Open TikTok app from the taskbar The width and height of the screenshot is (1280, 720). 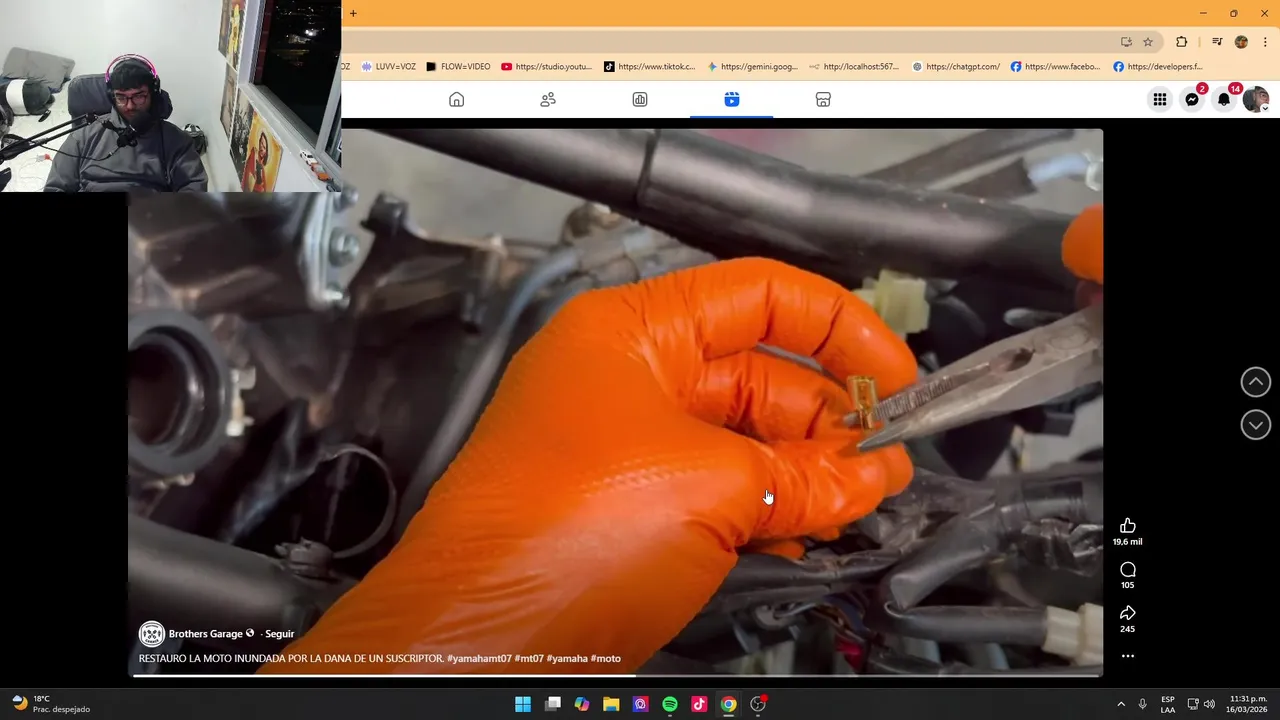tap(699, 704)
